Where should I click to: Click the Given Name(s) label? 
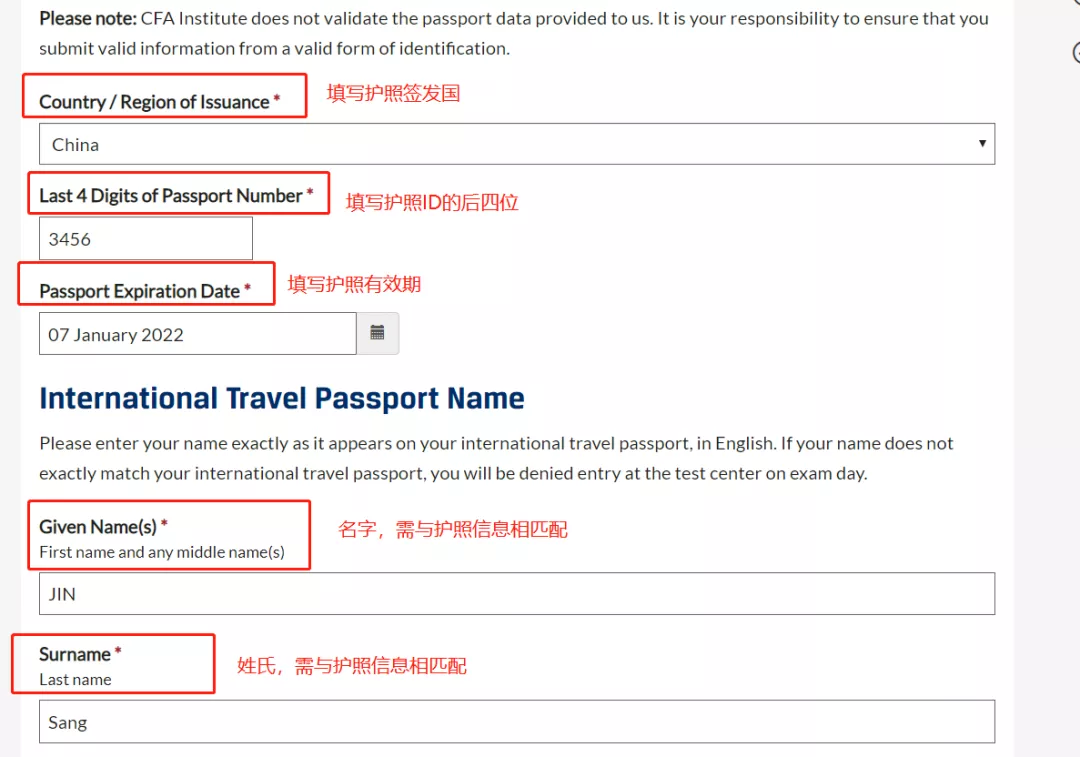[x=103, y=527]
